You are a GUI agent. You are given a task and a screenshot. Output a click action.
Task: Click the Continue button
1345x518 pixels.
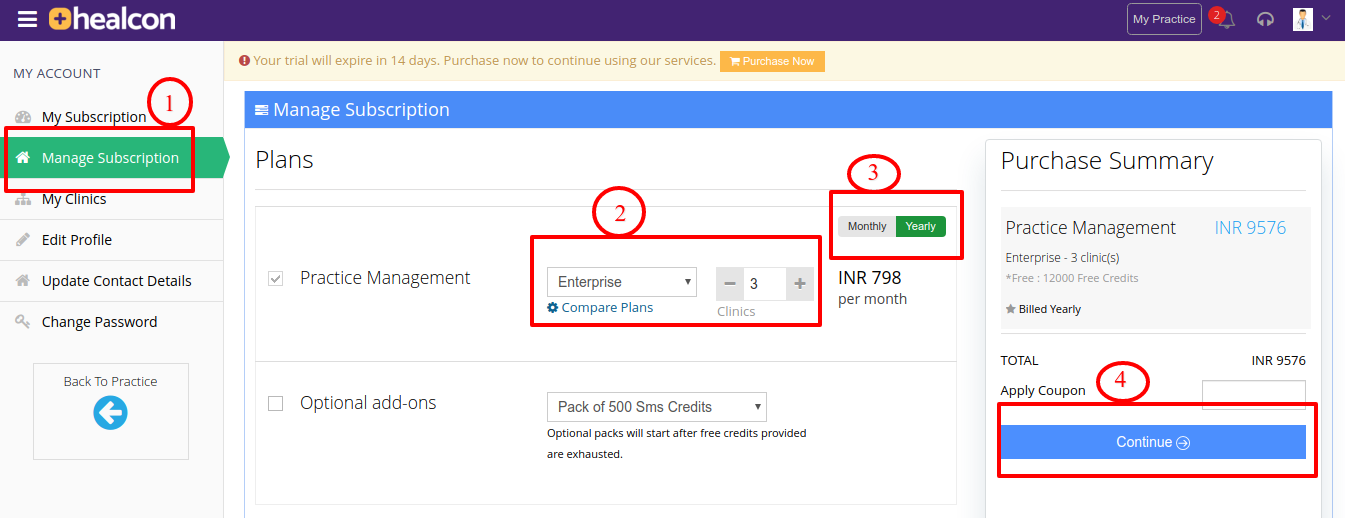(x=1153, y=442)
